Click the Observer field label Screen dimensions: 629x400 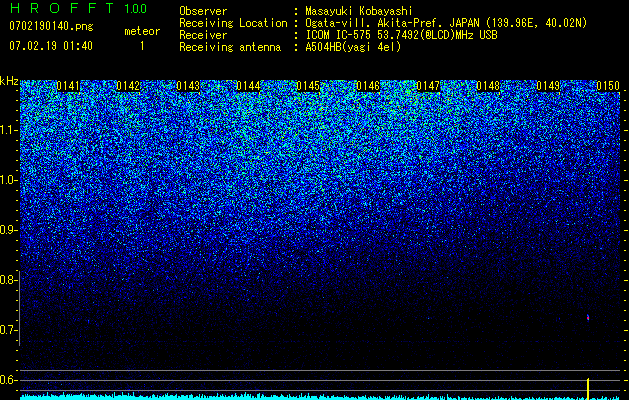[x=203, y=11]
